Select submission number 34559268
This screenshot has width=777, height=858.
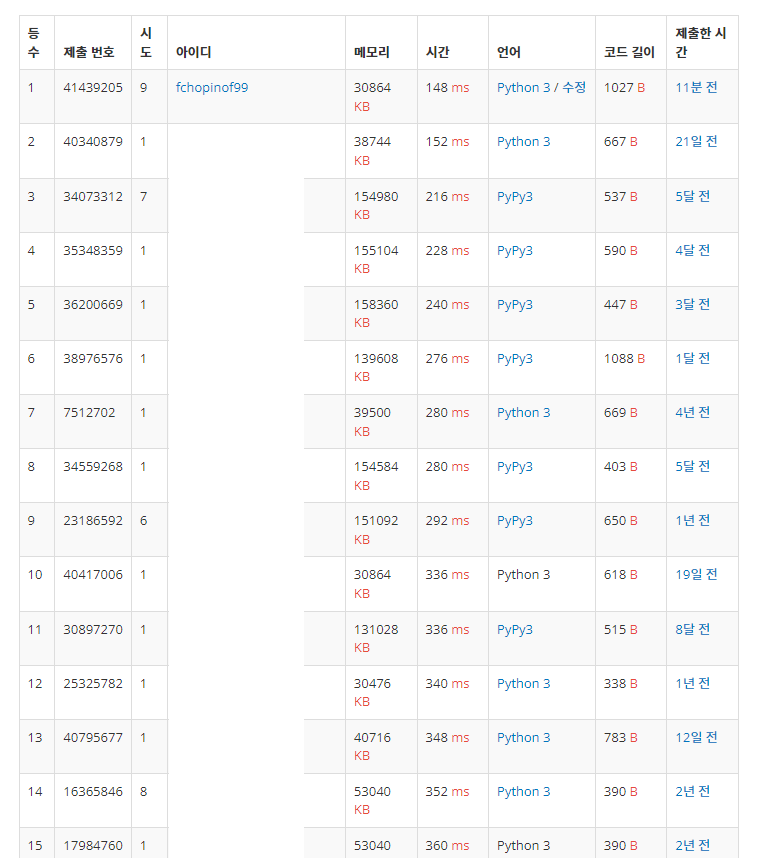coord(92,467)
